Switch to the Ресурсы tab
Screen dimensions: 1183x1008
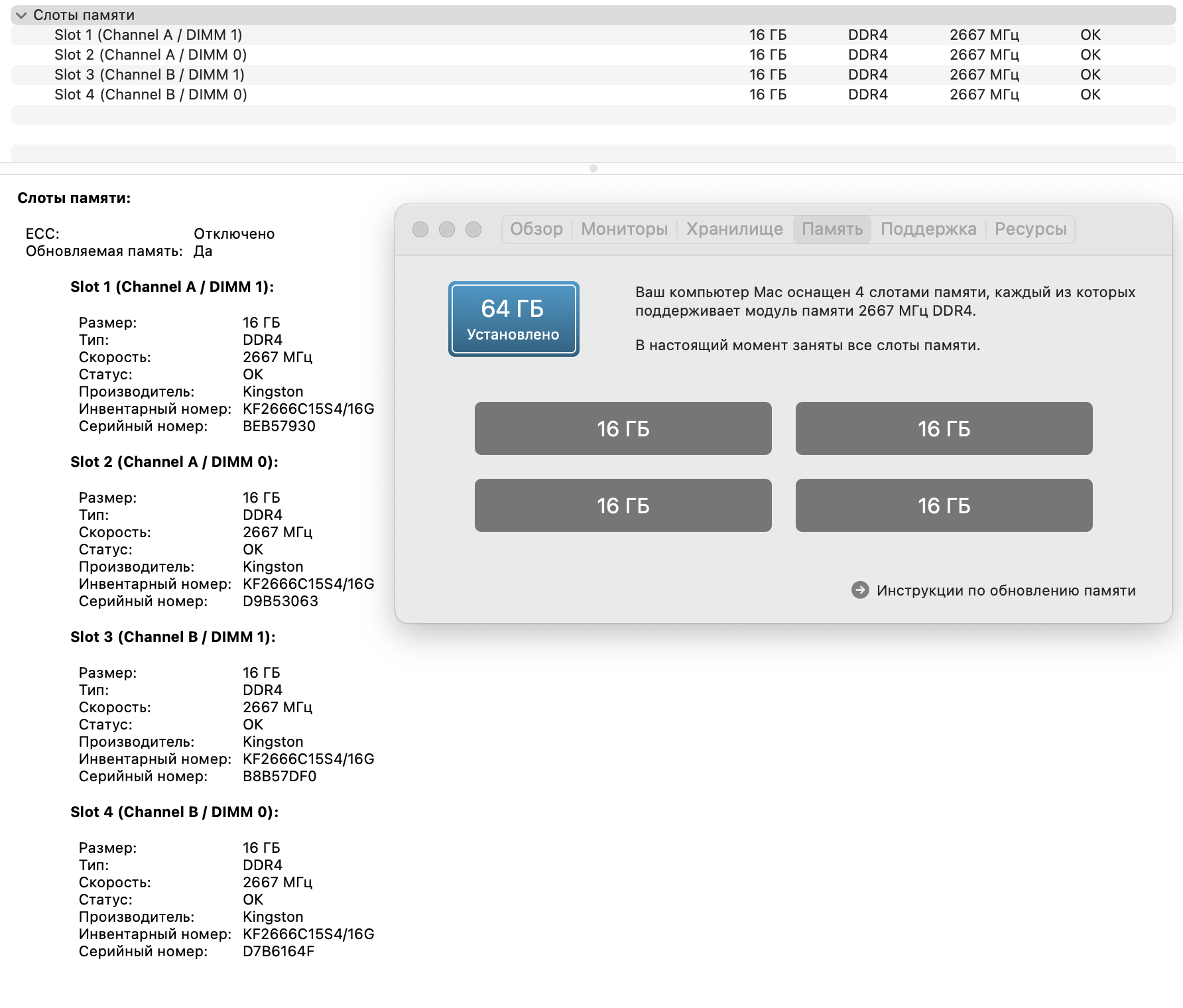click(1030, 229)
